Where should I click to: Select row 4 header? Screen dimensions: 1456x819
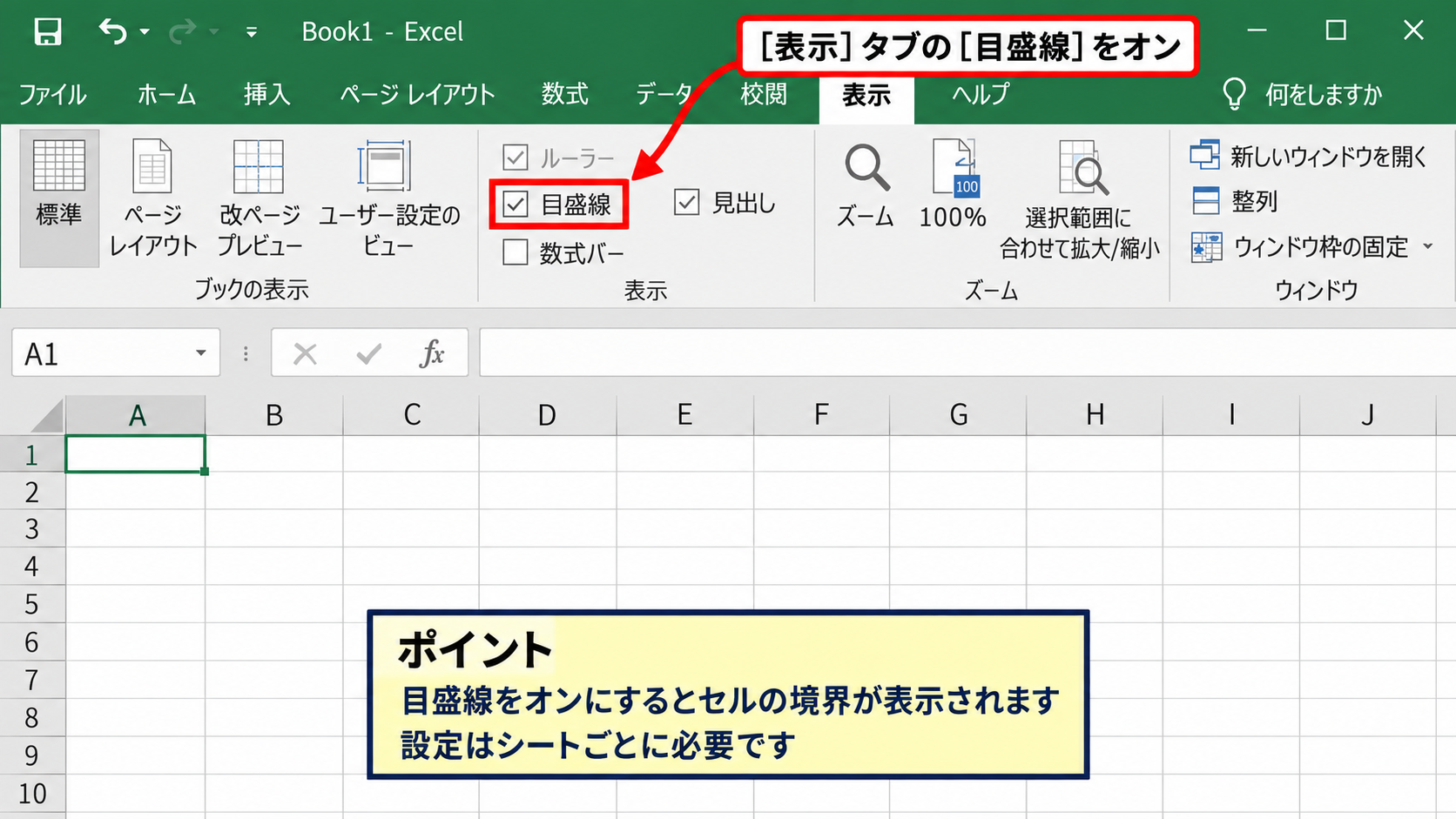32,567
